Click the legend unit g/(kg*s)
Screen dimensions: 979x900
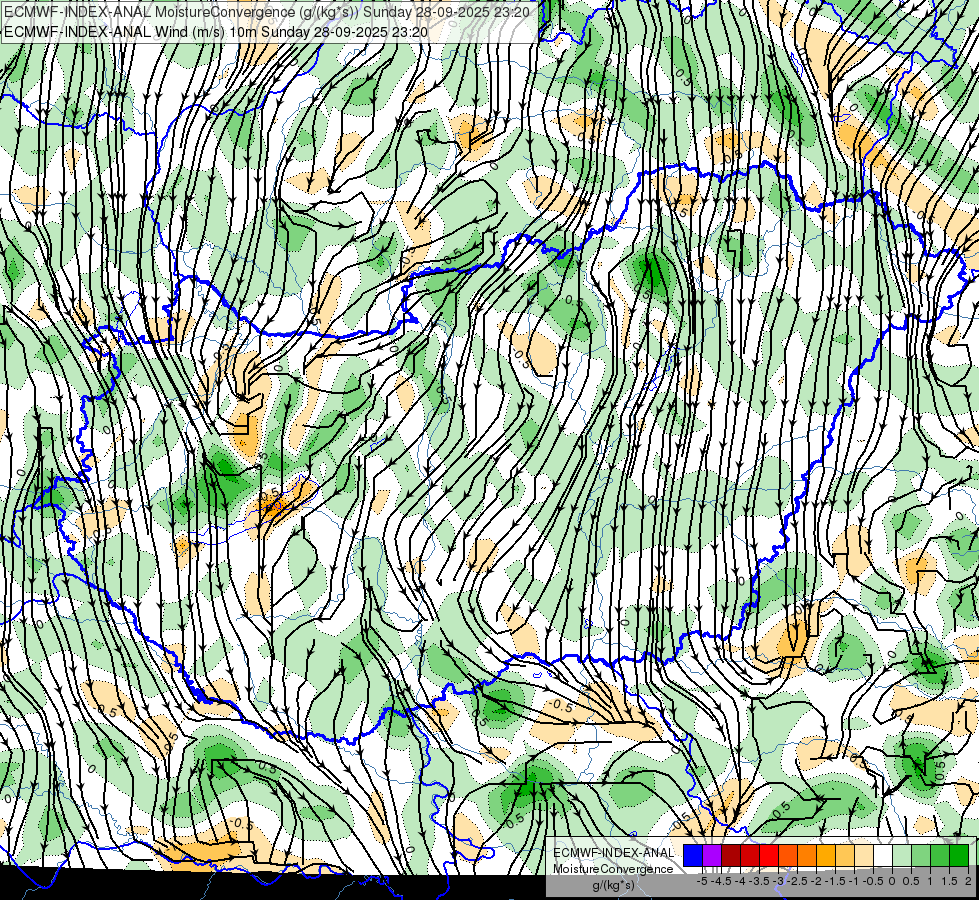614,885
